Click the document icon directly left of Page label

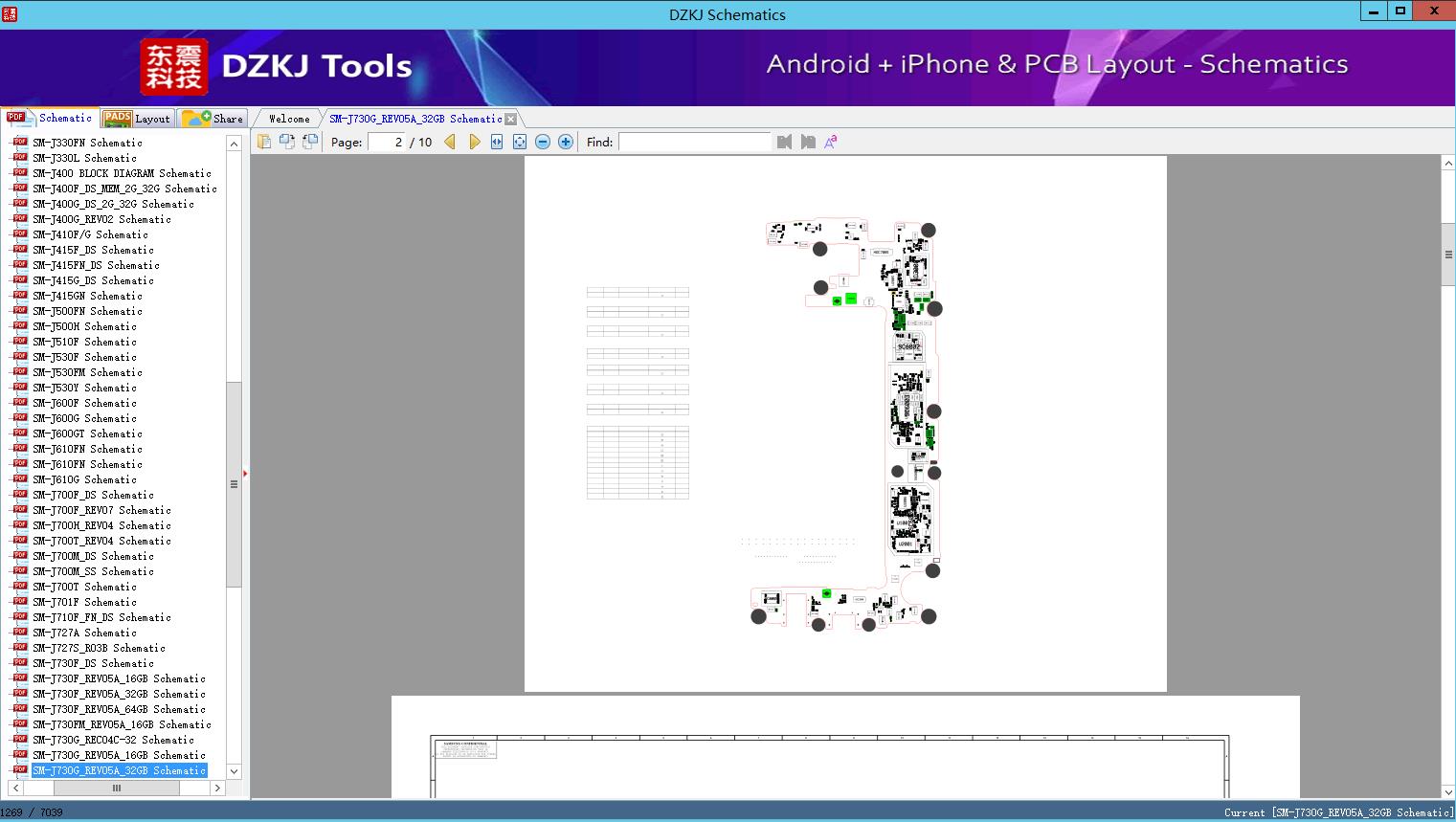click(310, 142)
